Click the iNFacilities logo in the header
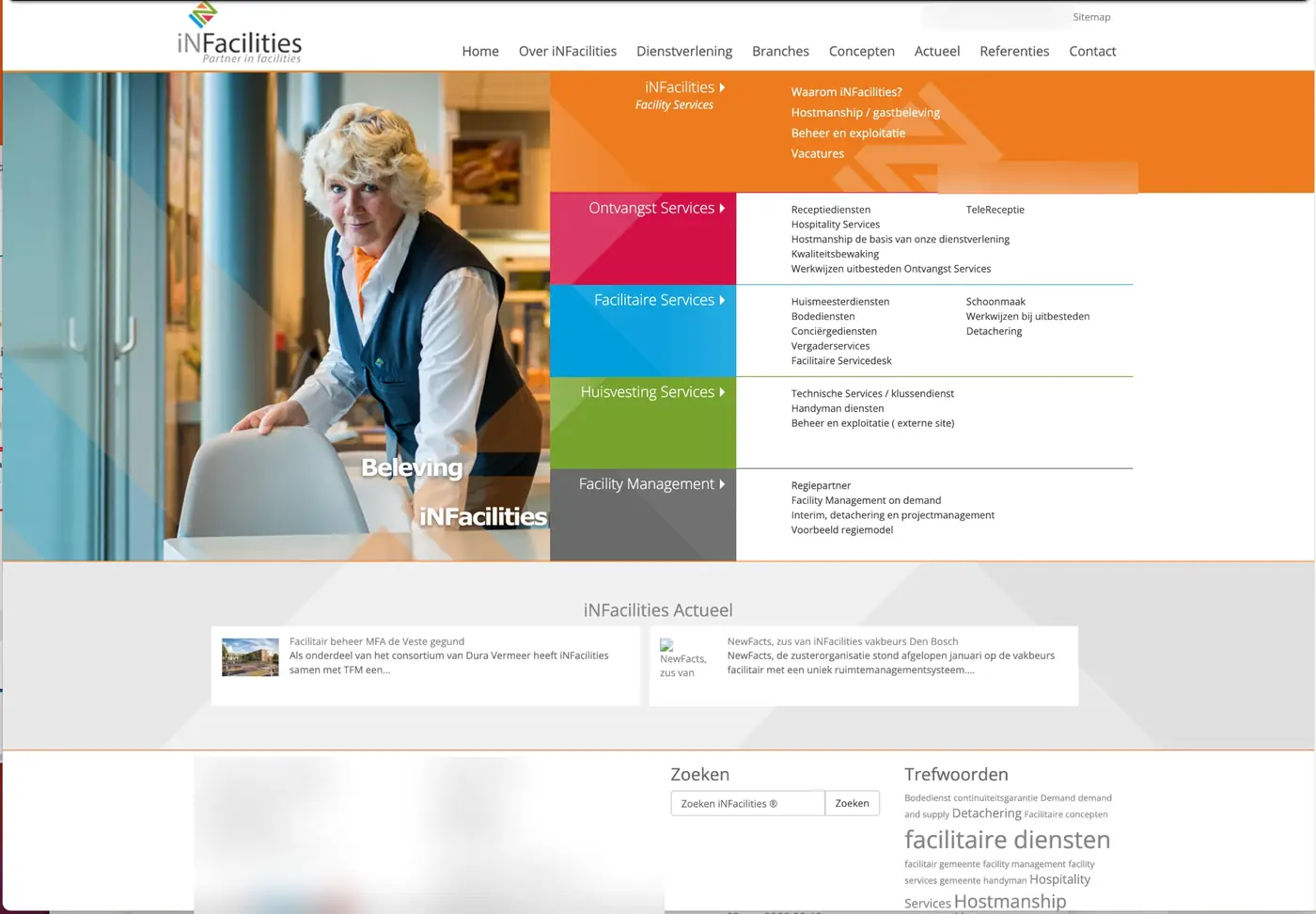 (240, 34)
